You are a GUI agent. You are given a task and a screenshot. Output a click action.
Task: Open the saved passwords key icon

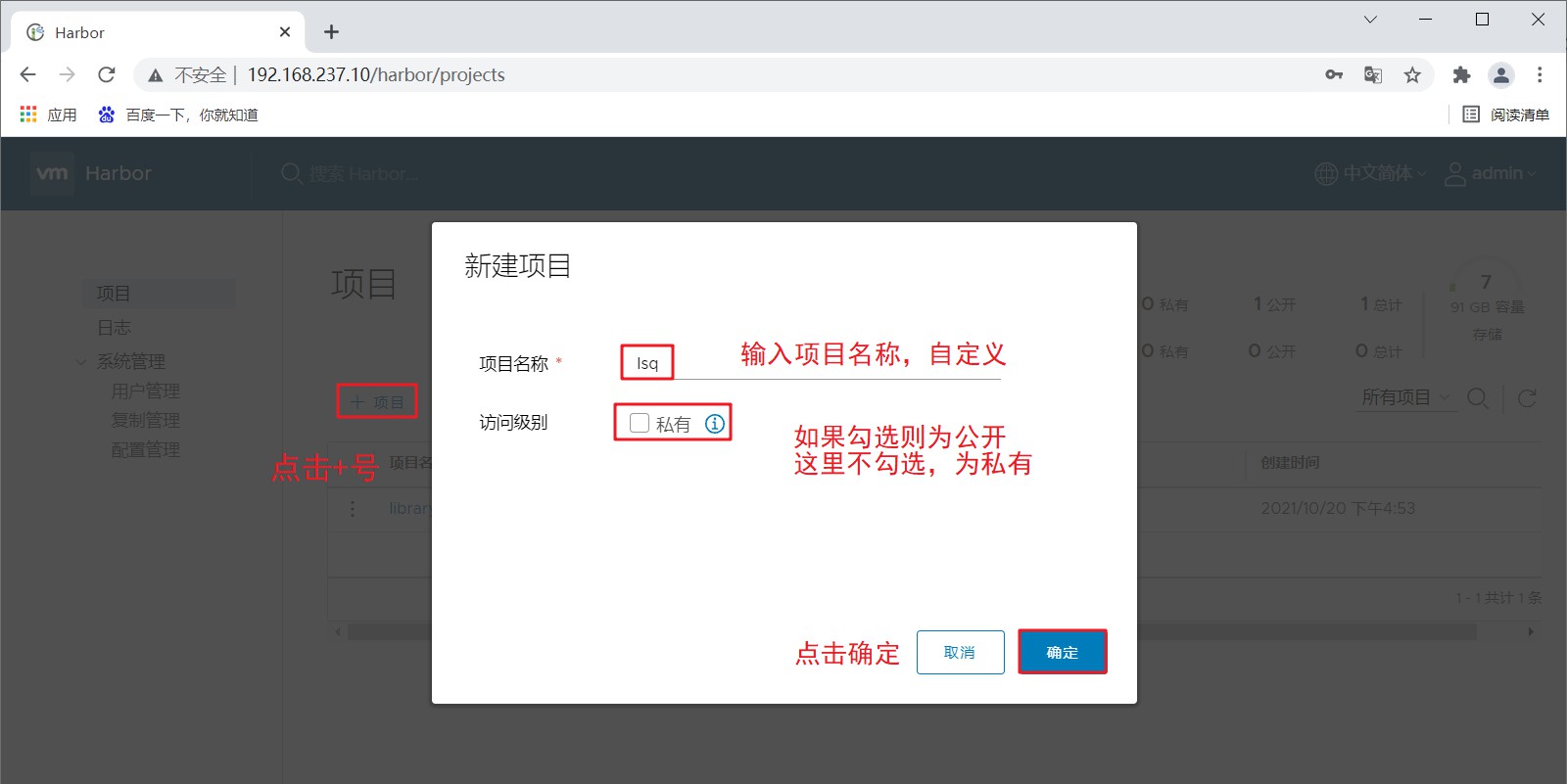[x=1334, y=74]
